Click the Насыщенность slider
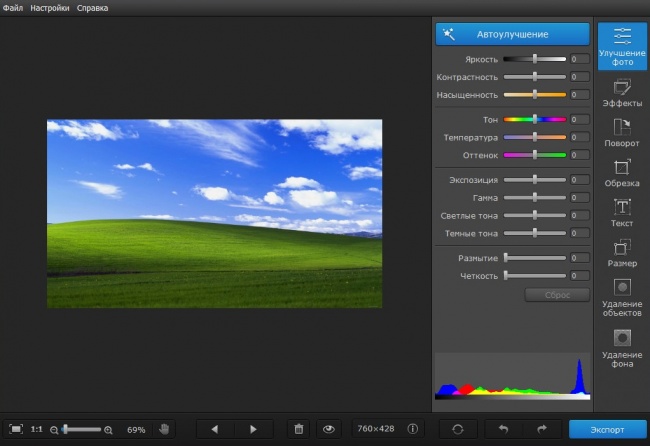 pos(535,95)
